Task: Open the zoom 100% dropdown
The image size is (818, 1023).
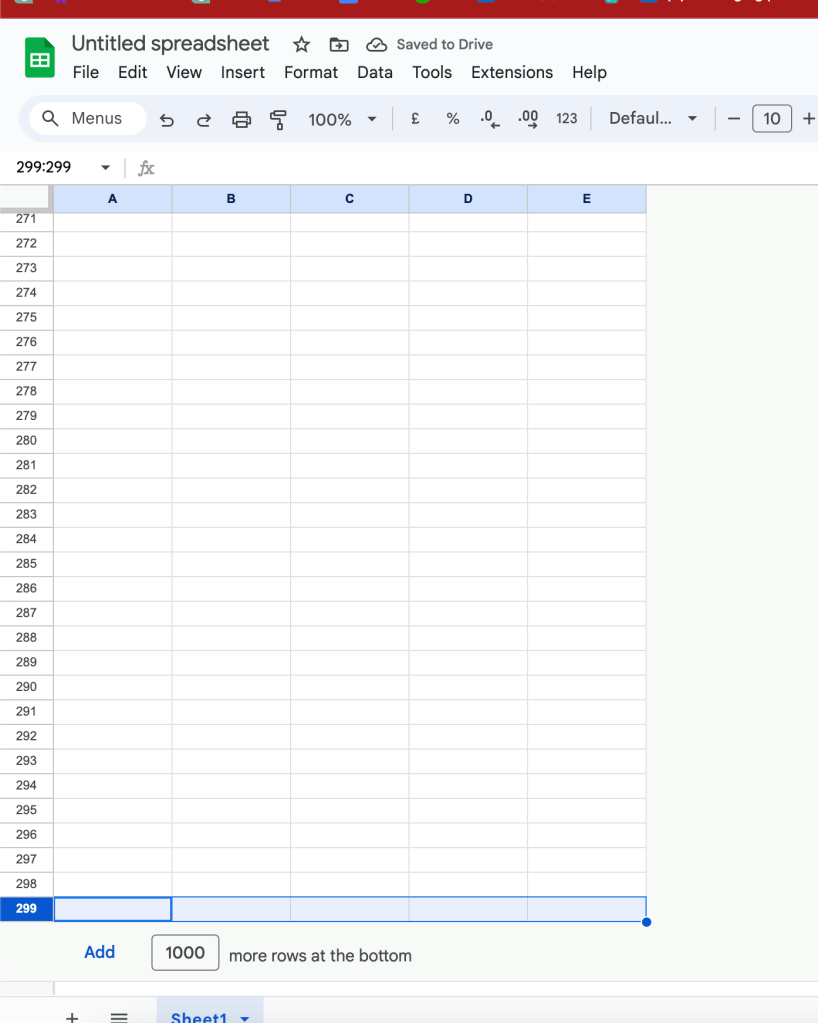Action: (342, 119)
